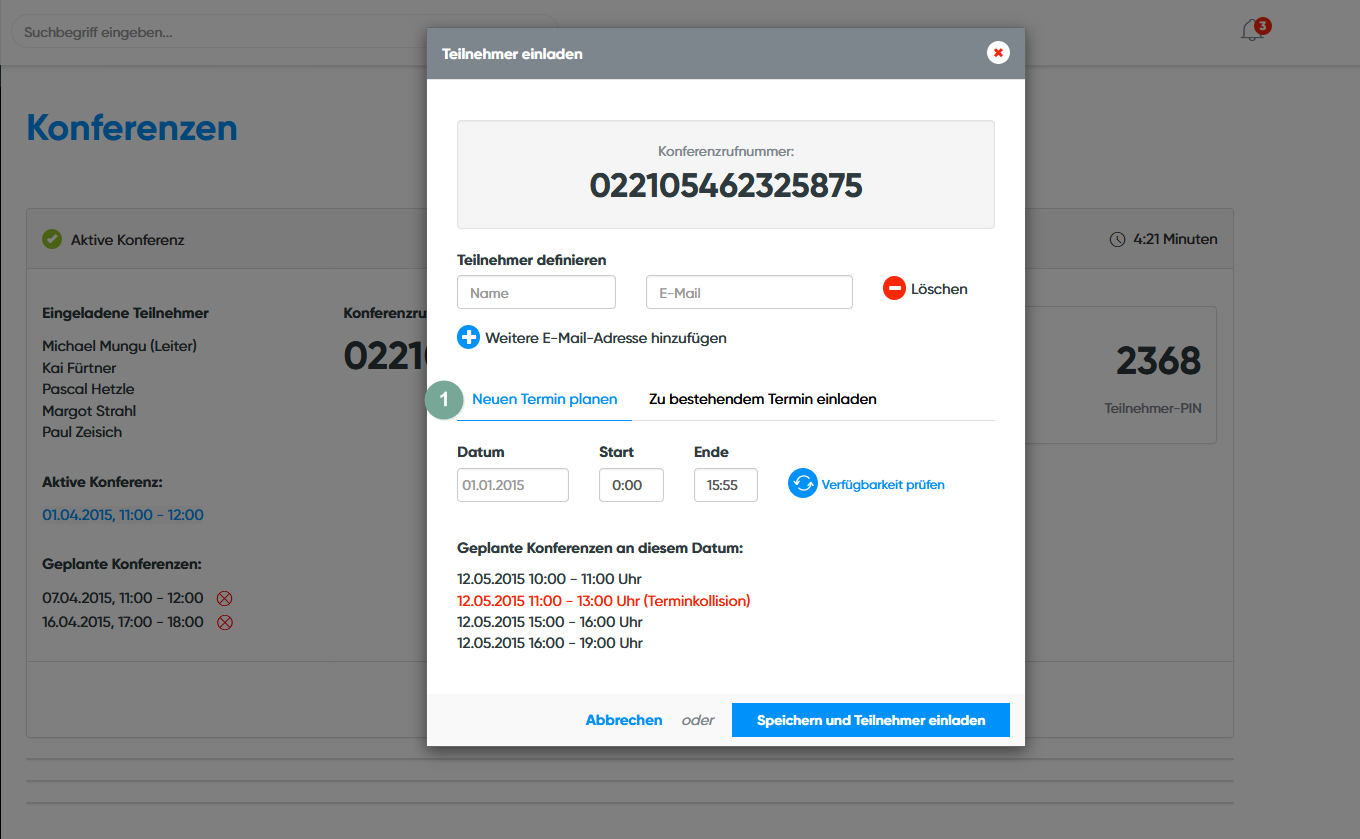Cancel the 07.04.2015 planned conference

225,599
